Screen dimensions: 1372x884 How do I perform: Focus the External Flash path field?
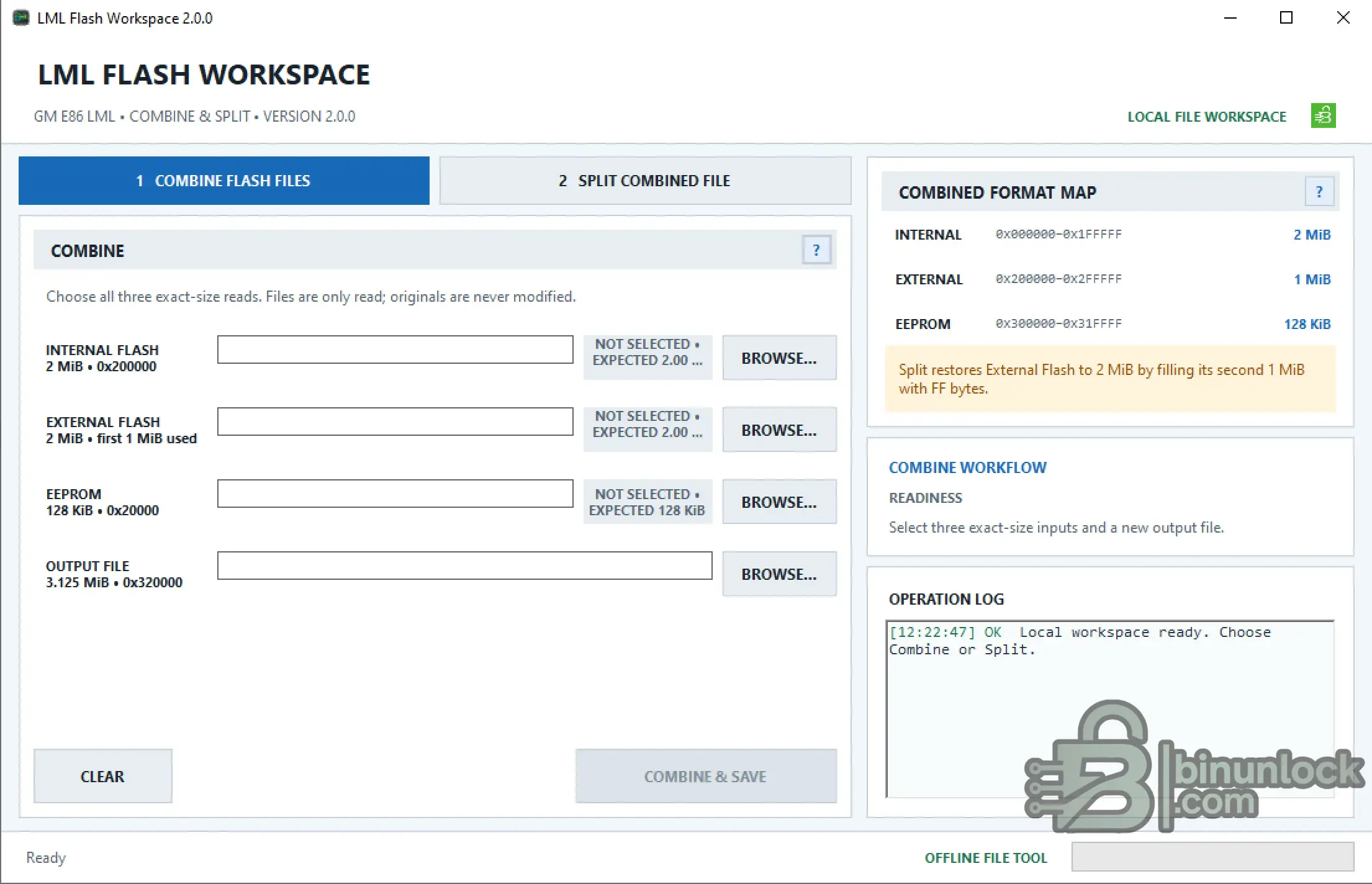395,422
